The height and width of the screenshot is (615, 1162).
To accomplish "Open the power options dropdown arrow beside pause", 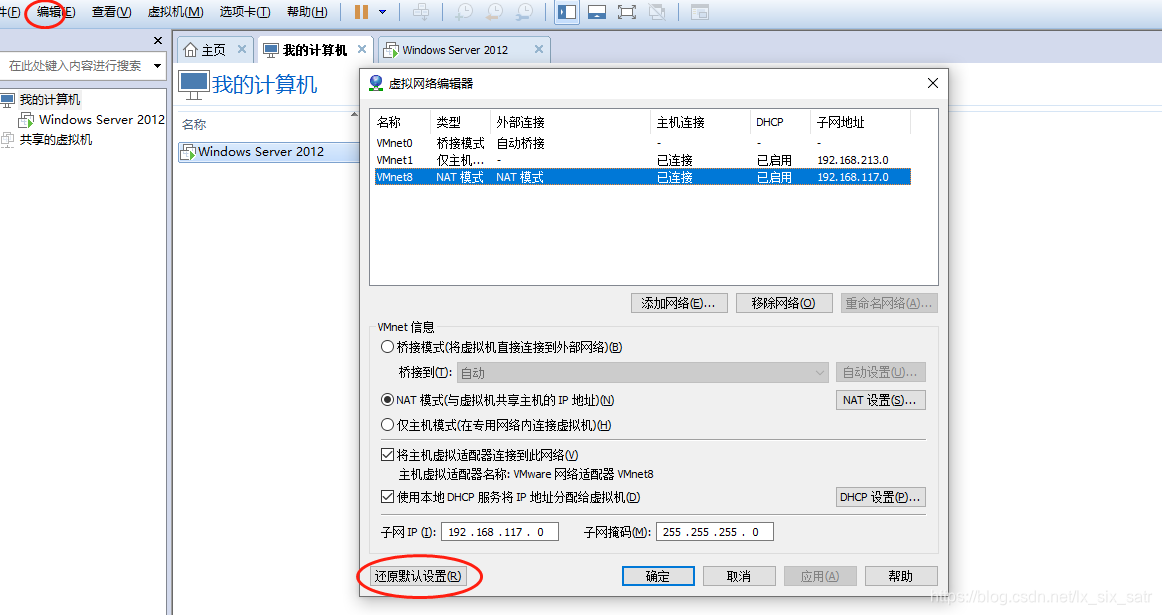I will click(x=382, y=12).
